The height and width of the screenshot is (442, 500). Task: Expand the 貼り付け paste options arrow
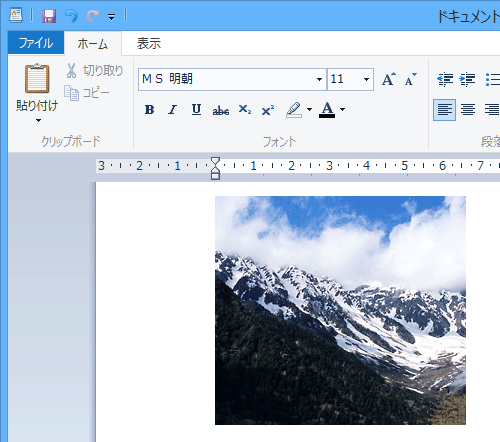point(38,120)
